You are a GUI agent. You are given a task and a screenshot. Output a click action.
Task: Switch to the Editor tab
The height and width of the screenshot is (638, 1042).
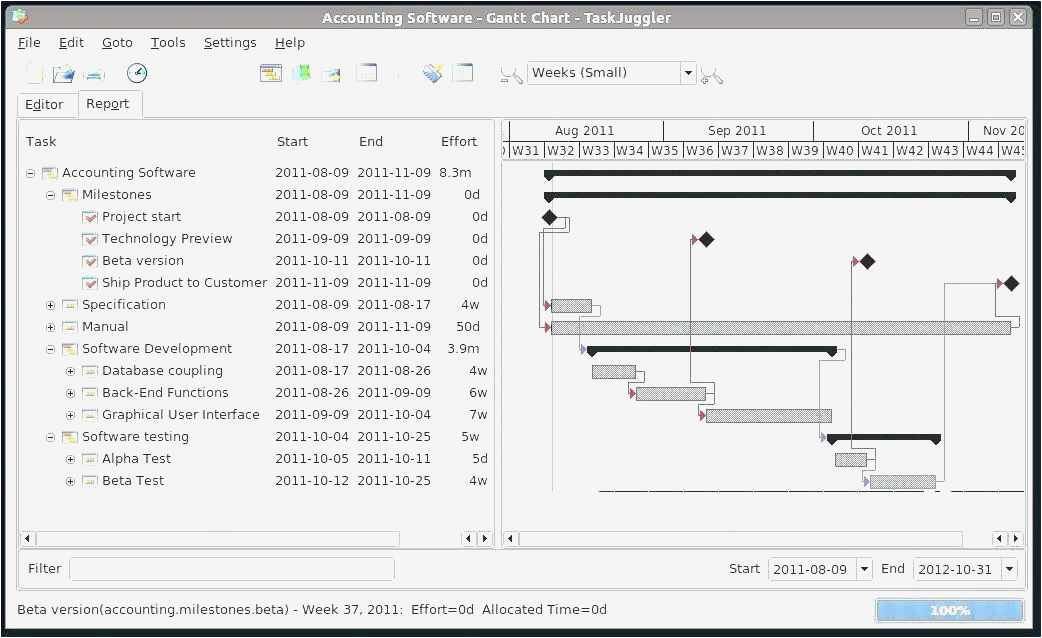tap(44, 105)
